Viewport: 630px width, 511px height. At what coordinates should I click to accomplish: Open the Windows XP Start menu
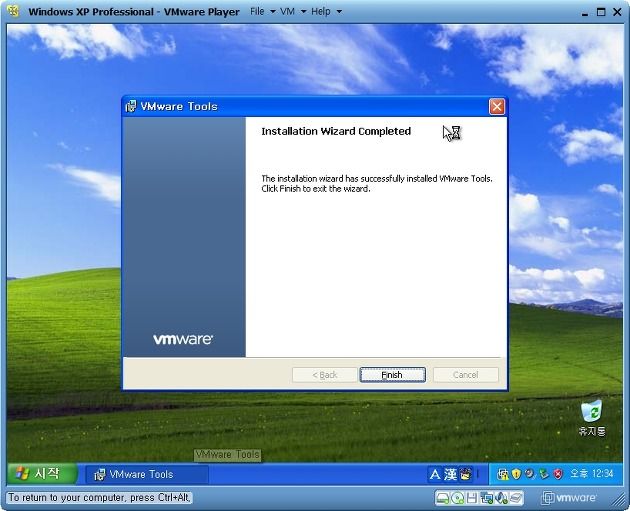41,474
